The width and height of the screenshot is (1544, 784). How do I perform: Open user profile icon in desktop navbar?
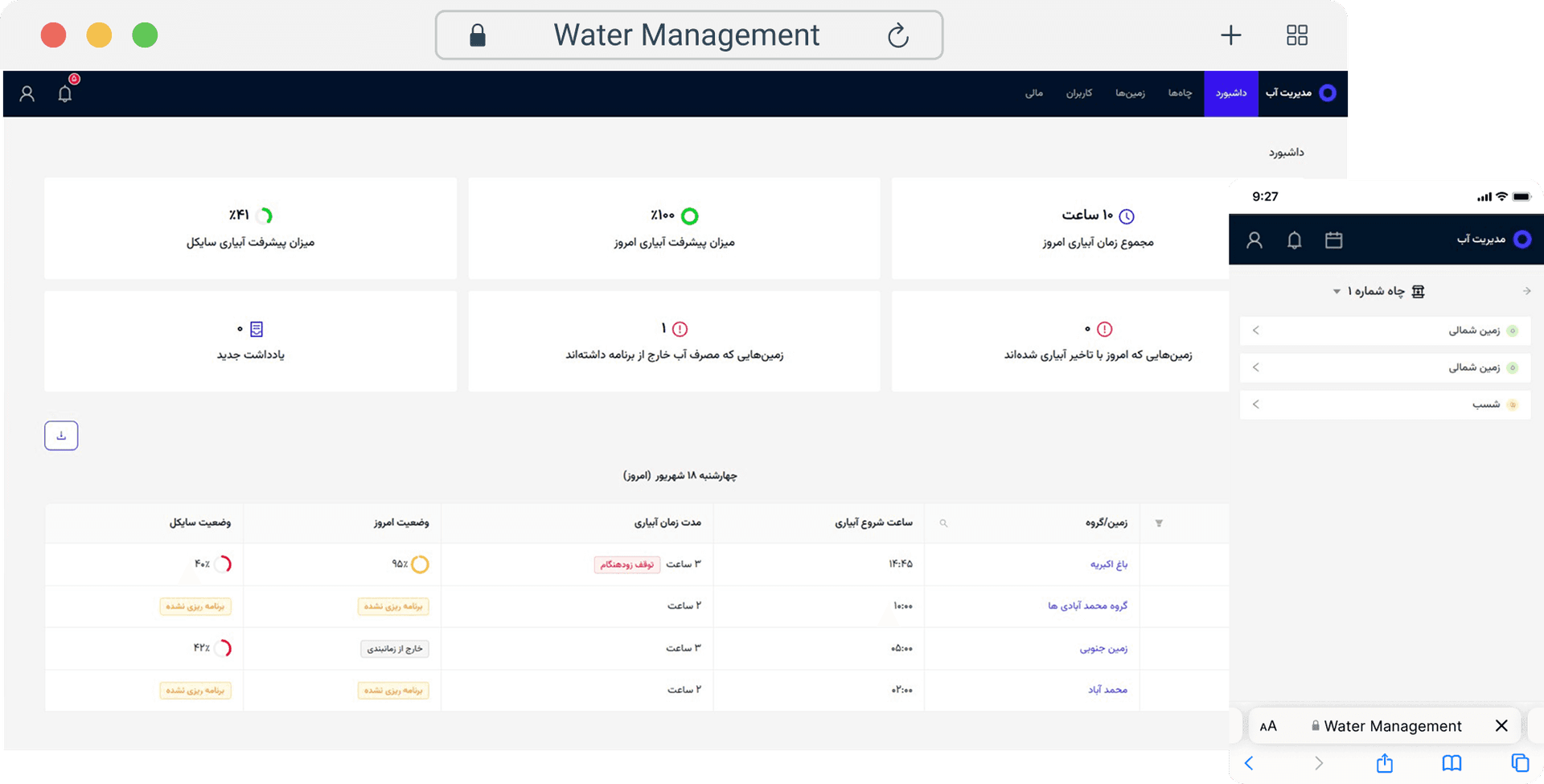point(27,93)
